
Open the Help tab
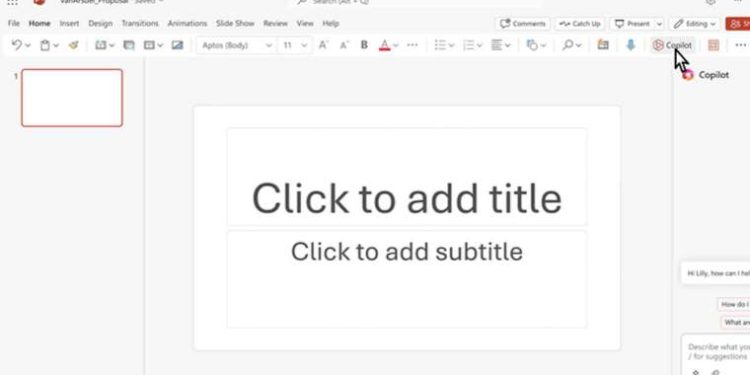point(331,23)
